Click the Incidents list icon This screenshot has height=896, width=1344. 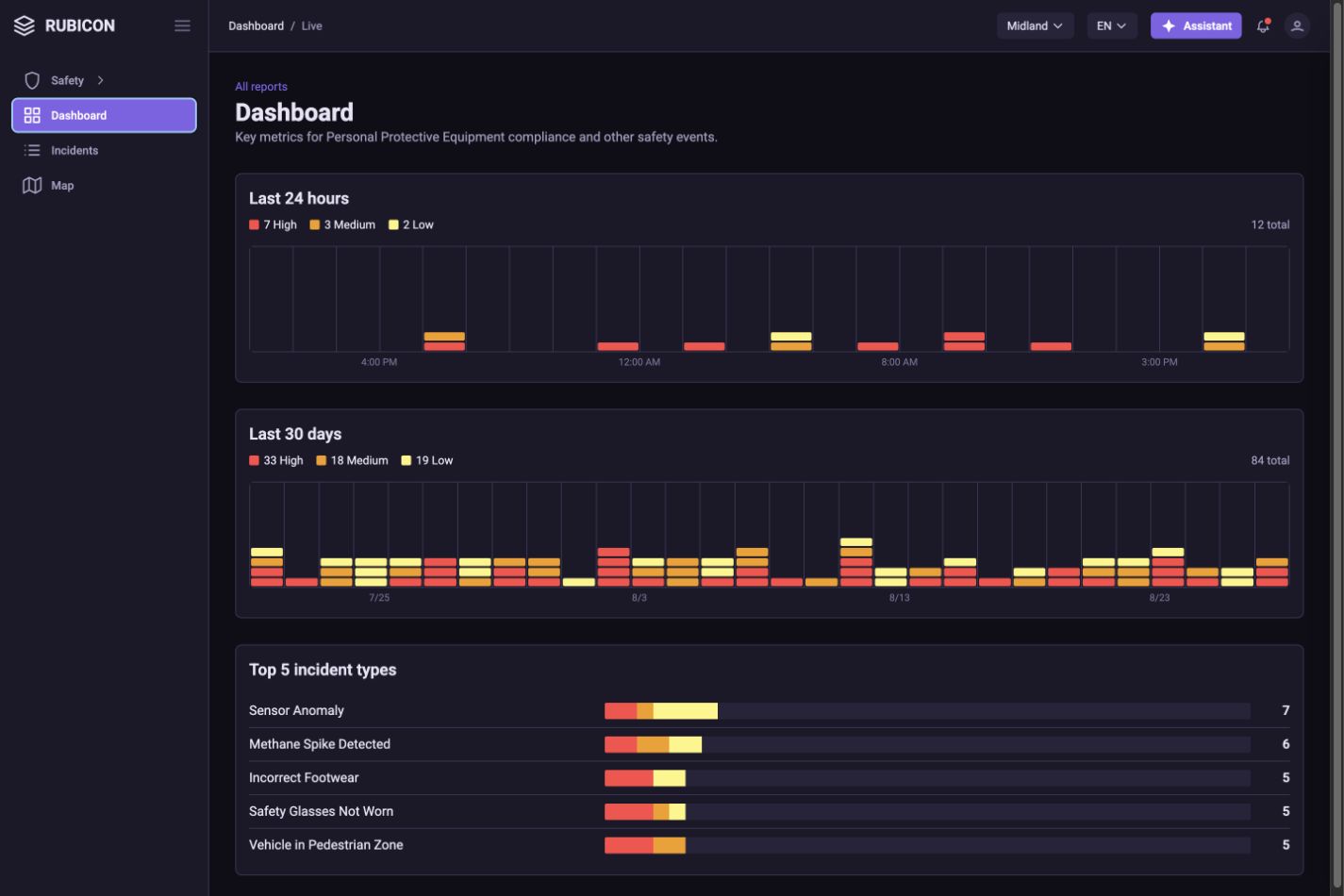coord(32,151)
